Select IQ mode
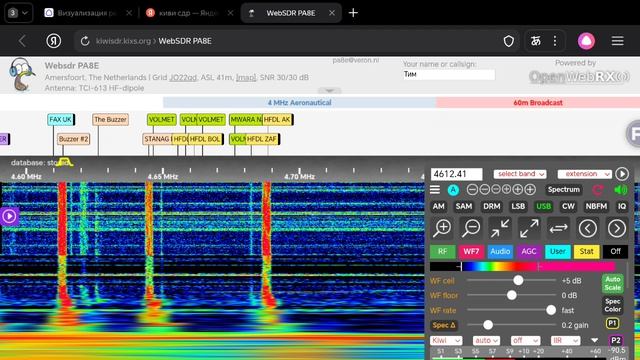 [622, 207]
